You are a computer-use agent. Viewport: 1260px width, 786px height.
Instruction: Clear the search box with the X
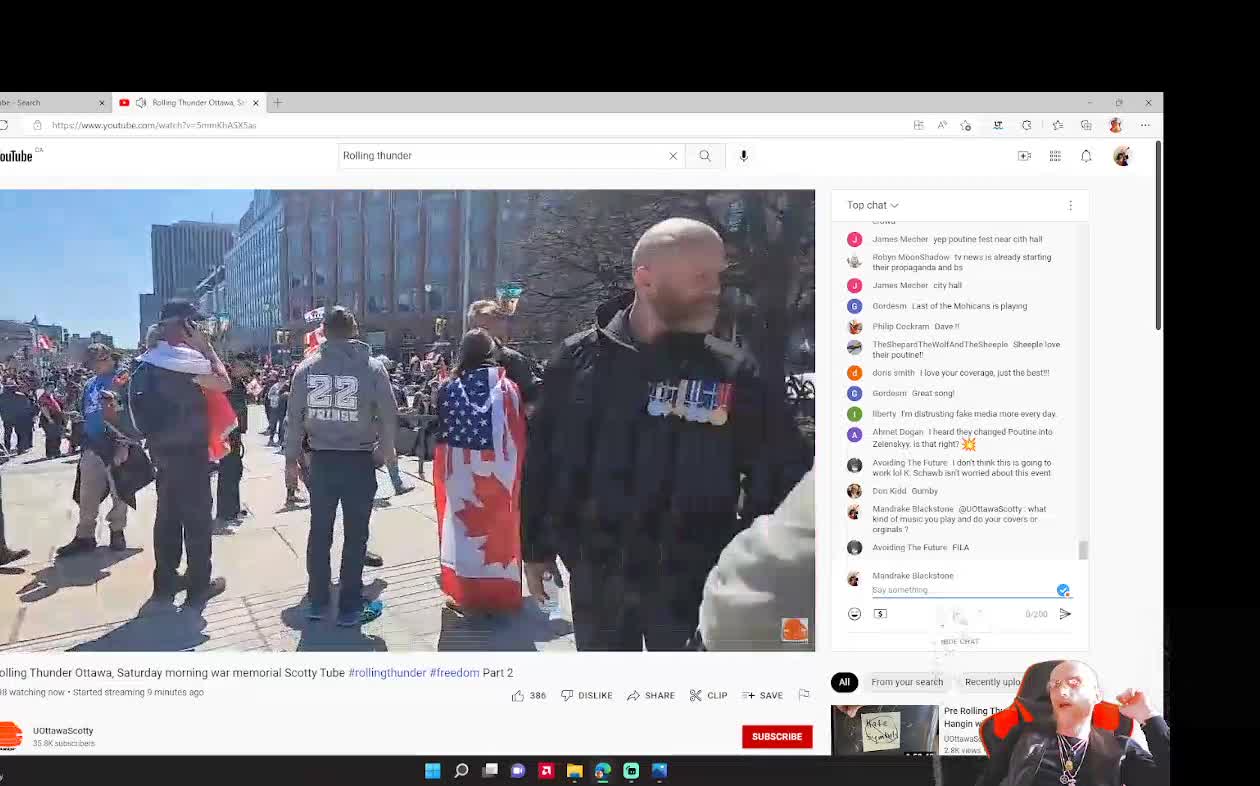(673, 156)
